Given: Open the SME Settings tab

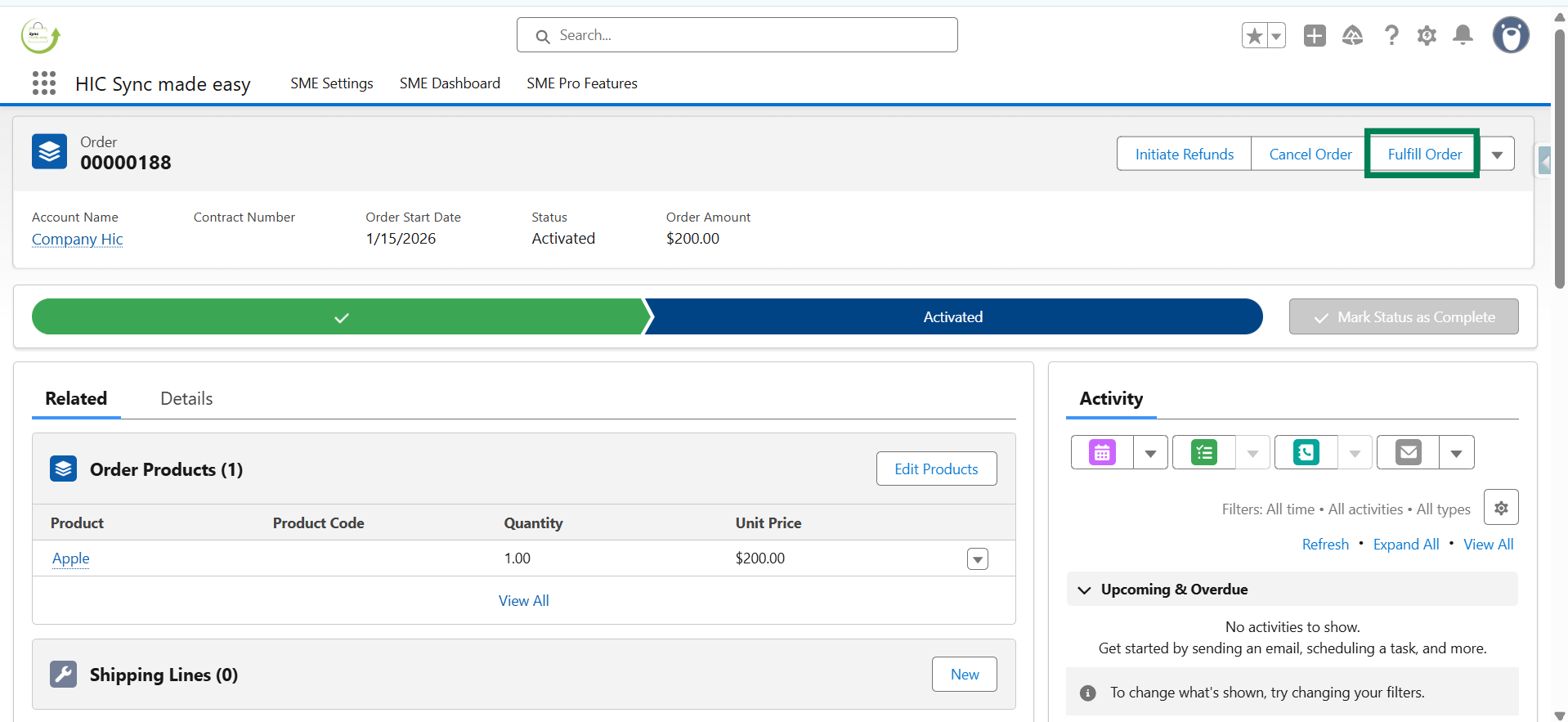Looking at the screenshot, I should 332,83.
